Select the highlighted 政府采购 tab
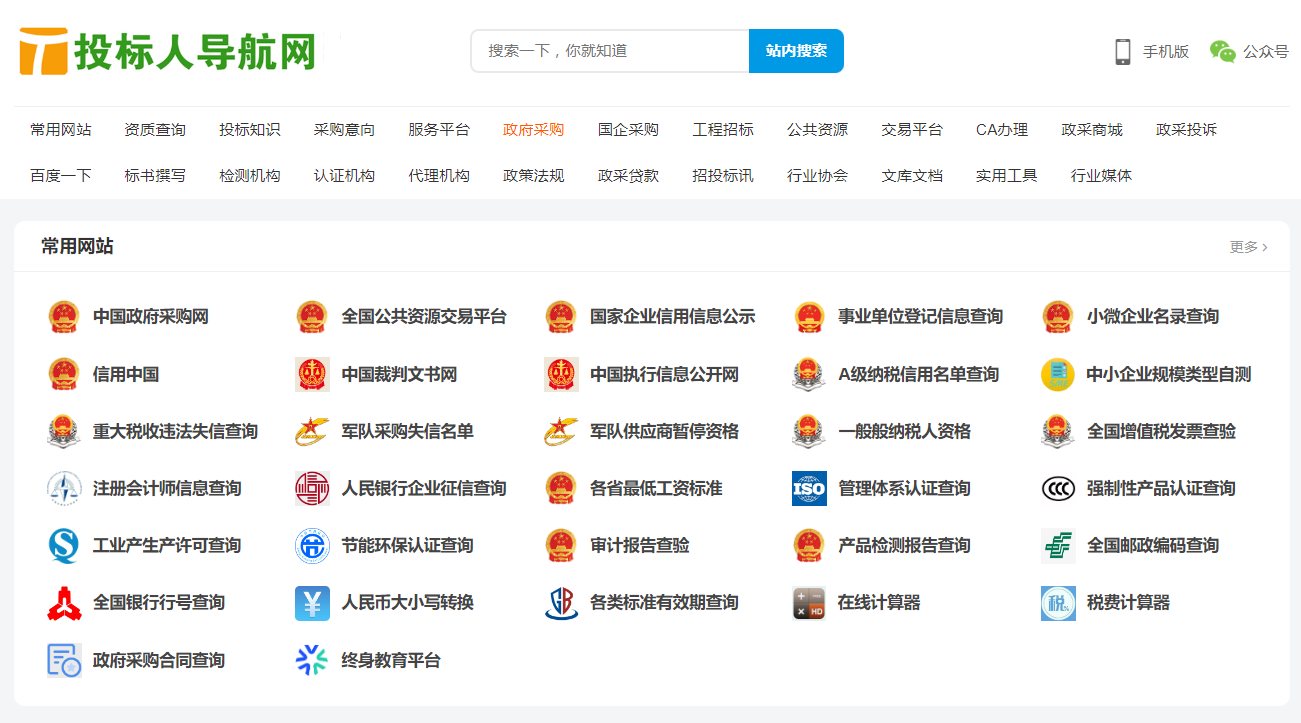Viewport: 1301px width, 723px height. pyautogui.click(x=534, y=130)
